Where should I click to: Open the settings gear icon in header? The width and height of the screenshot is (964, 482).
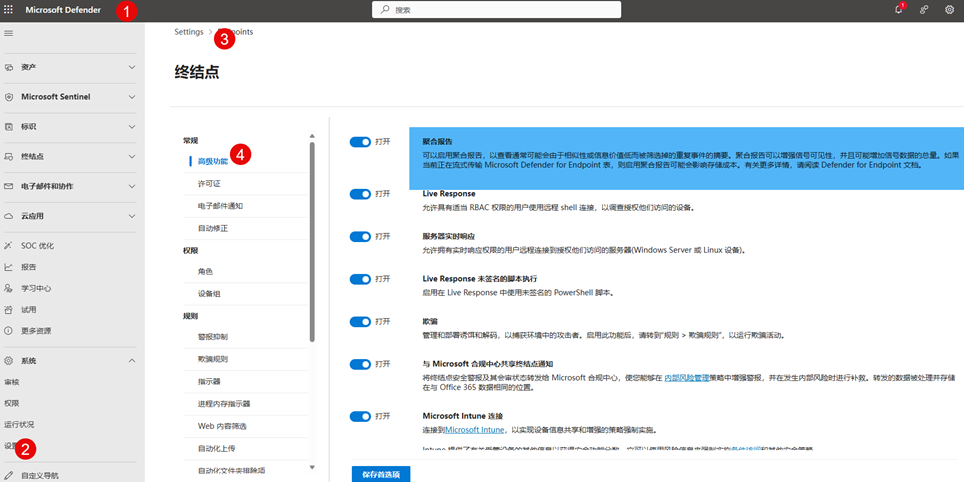[949, 10]
